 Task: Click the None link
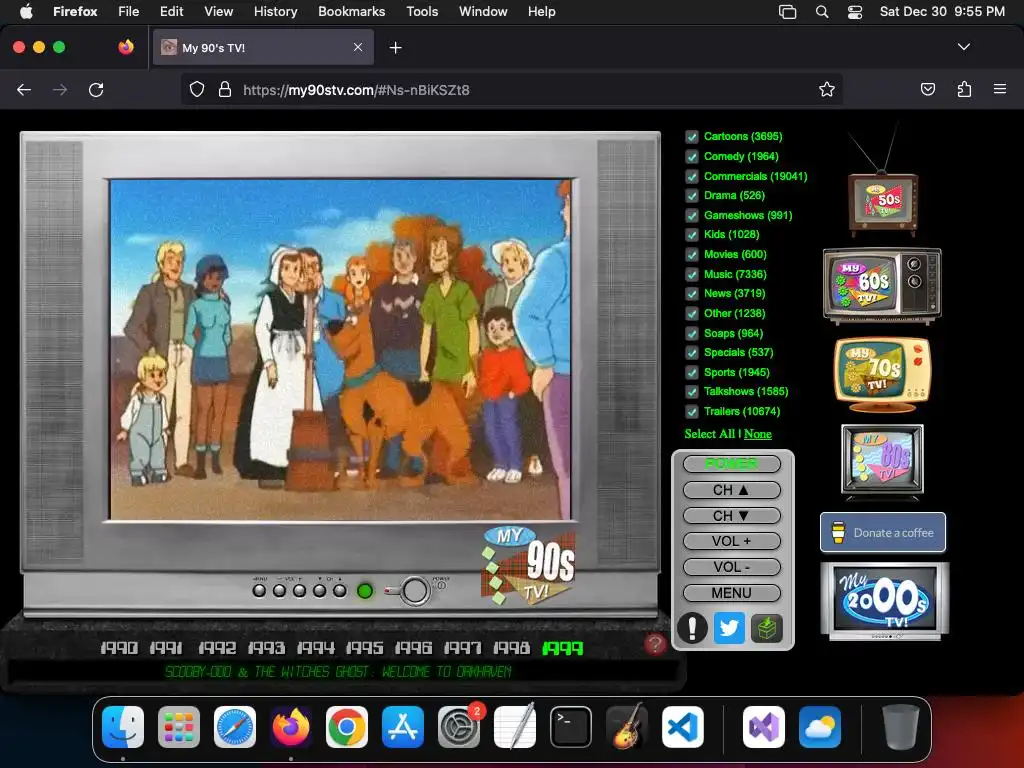pyautogui.click(x=758, y=434)
